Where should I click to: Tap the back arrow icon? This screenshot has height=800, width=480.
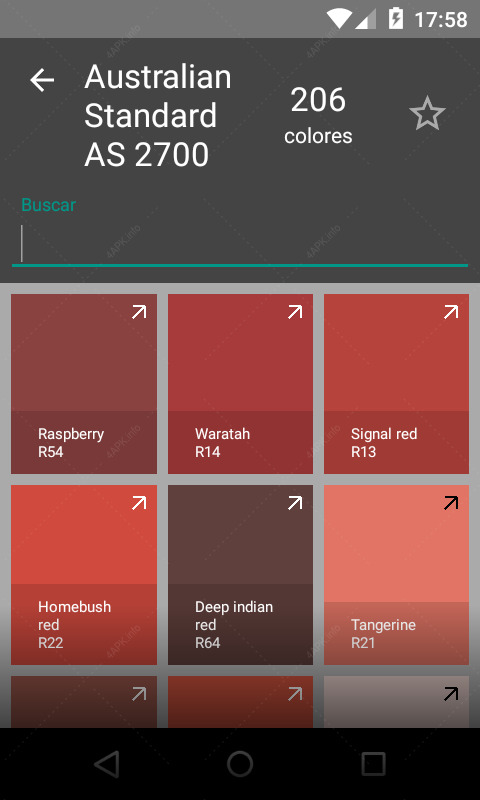click(42, 81)
